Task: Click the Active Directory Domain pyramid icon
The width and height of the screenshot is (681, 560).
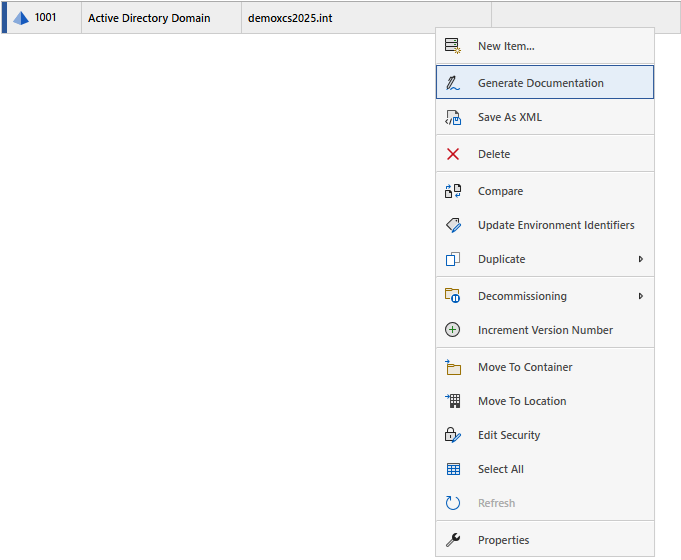Action: click(21, 18)
